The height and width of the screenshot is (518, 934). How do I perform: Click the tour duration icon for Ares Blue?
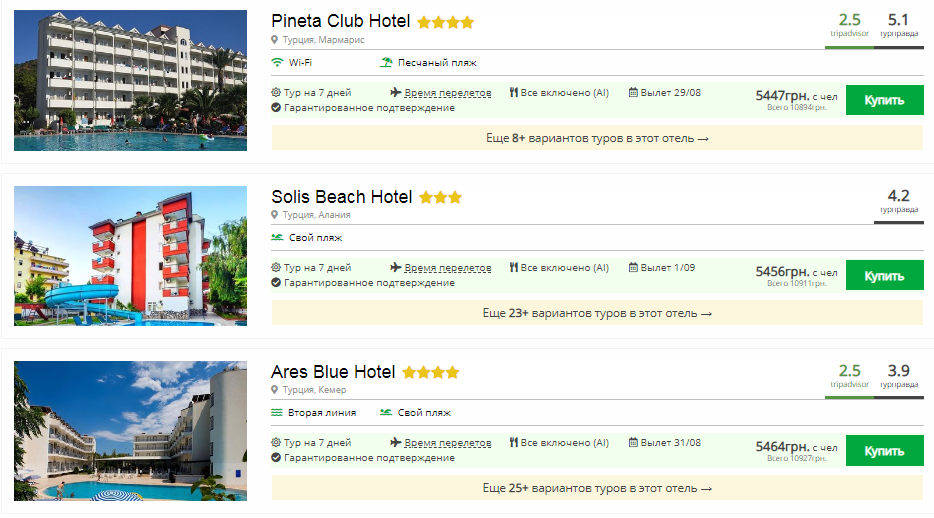click(276, 442)
